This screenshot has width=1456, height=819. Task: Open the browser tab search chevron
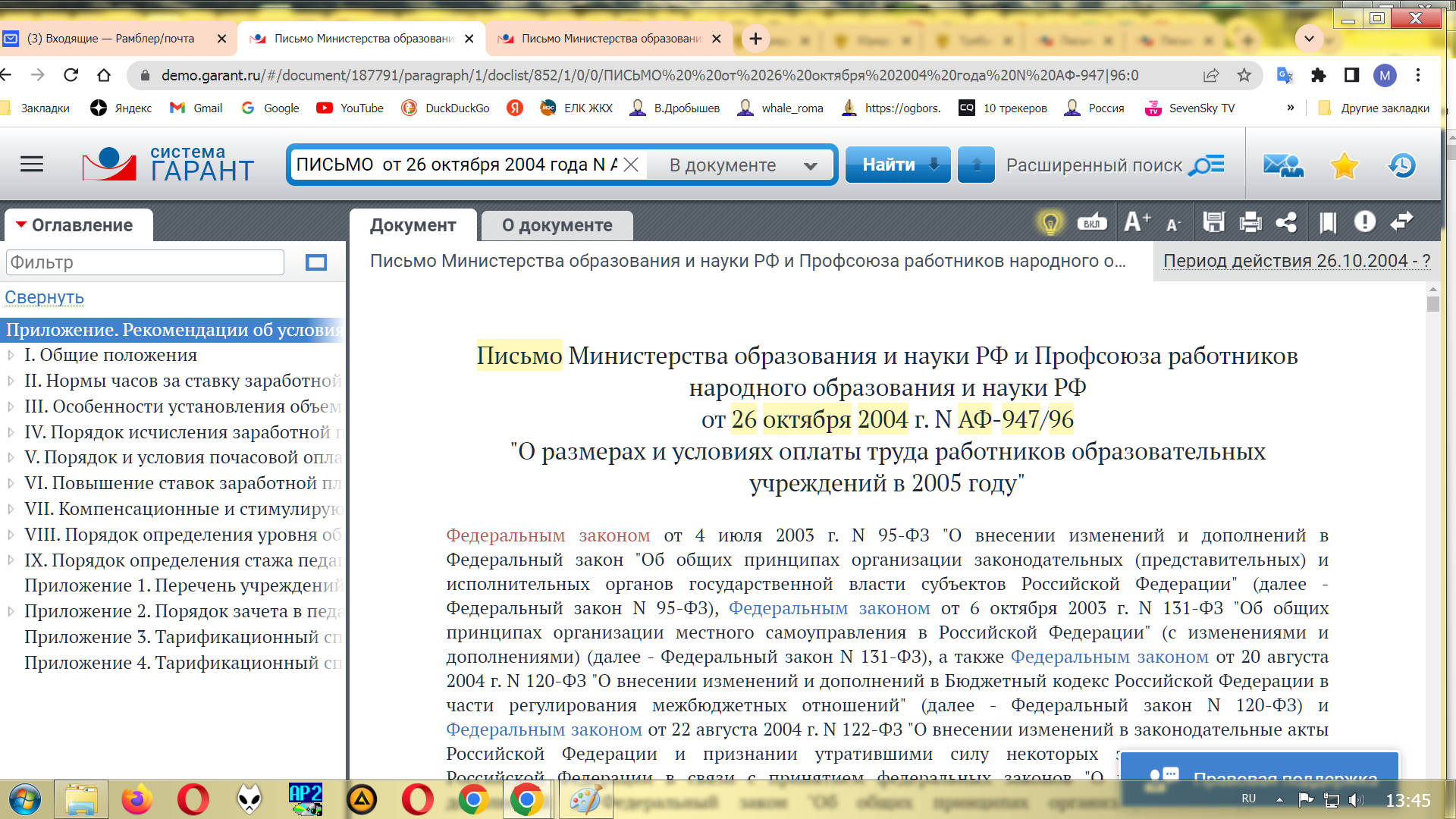[1309, 38]
